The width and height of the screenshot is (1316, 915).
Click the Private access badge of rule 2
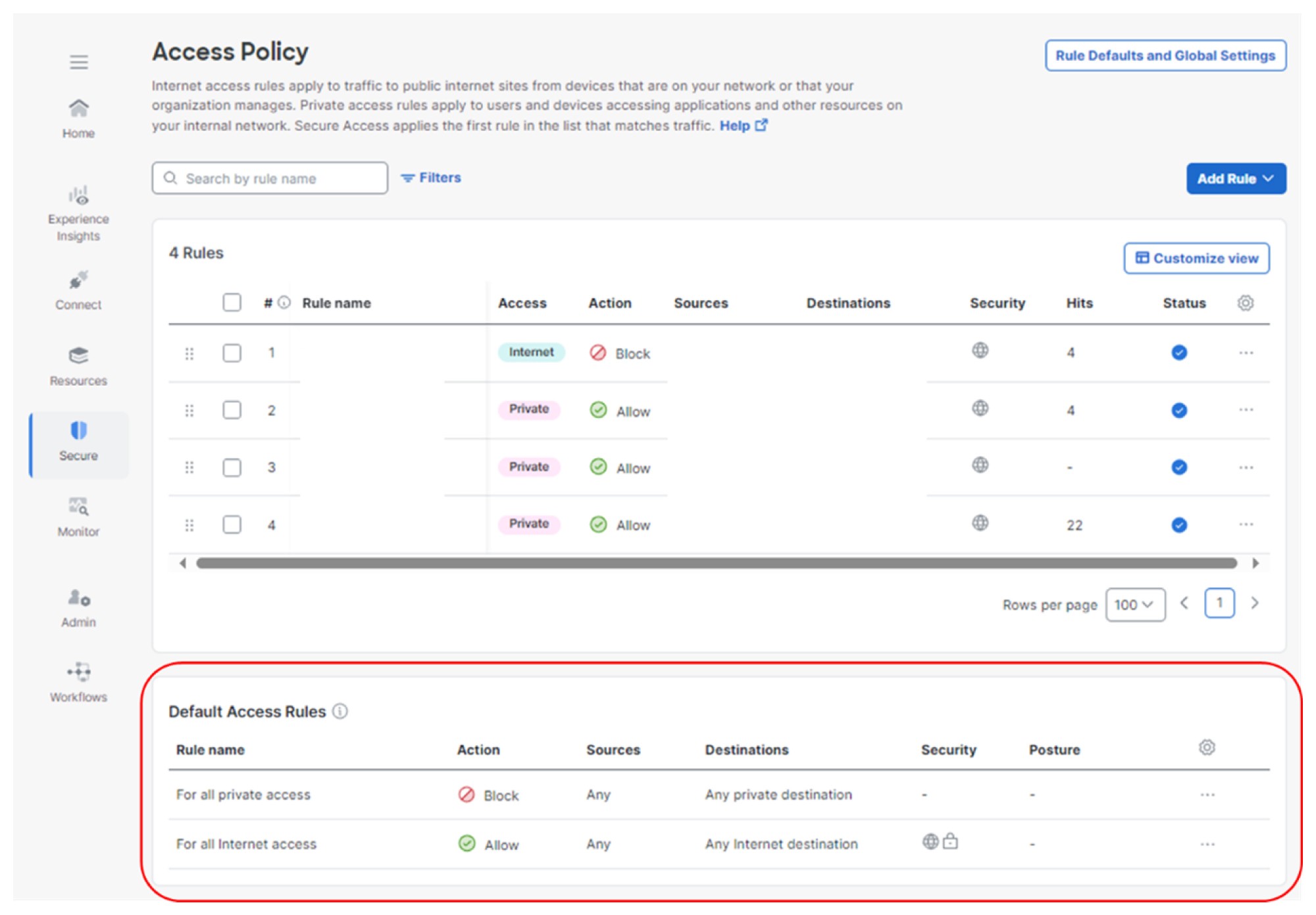(529, 409)
